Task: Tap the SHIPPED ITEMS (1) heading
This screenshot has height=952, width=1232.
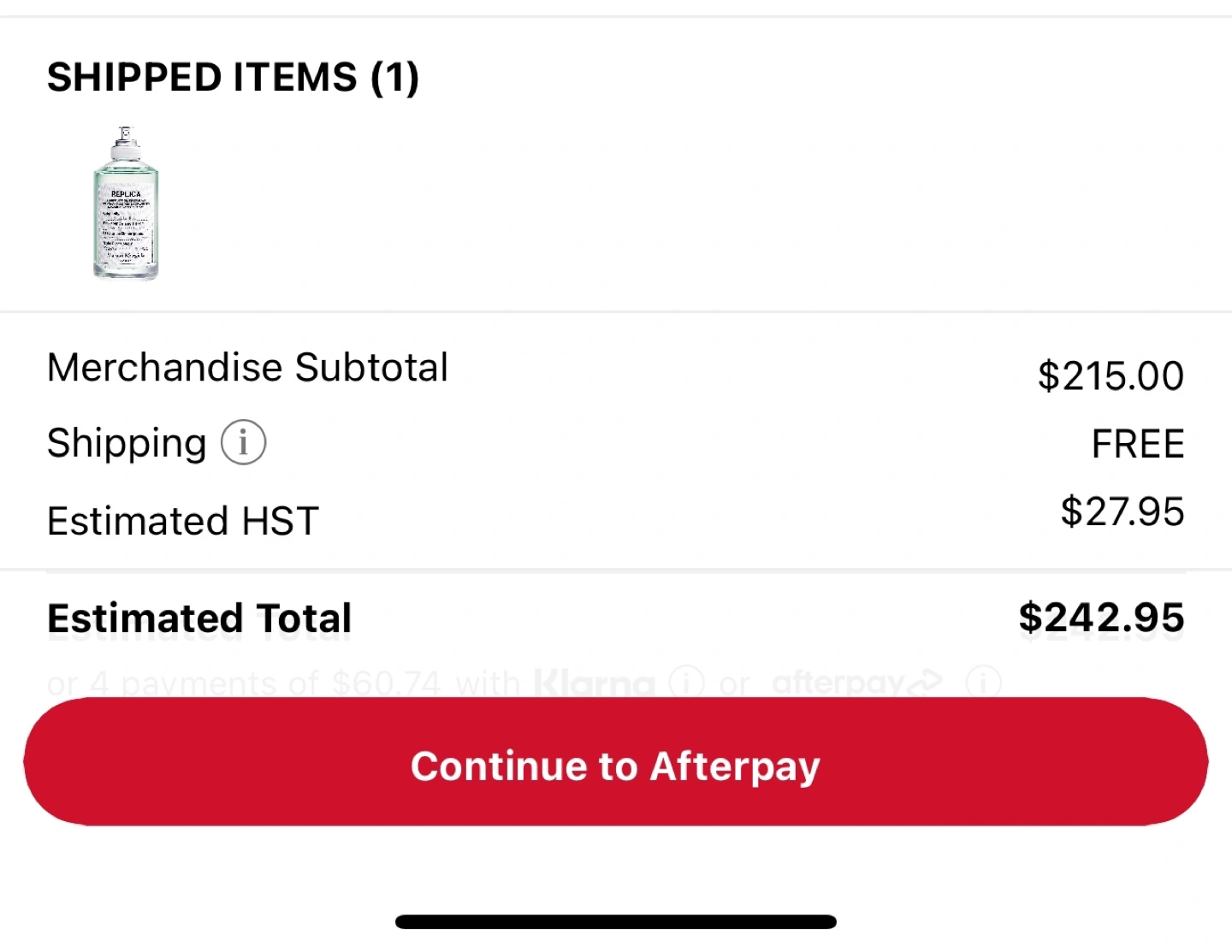Action: pos(233,78)
